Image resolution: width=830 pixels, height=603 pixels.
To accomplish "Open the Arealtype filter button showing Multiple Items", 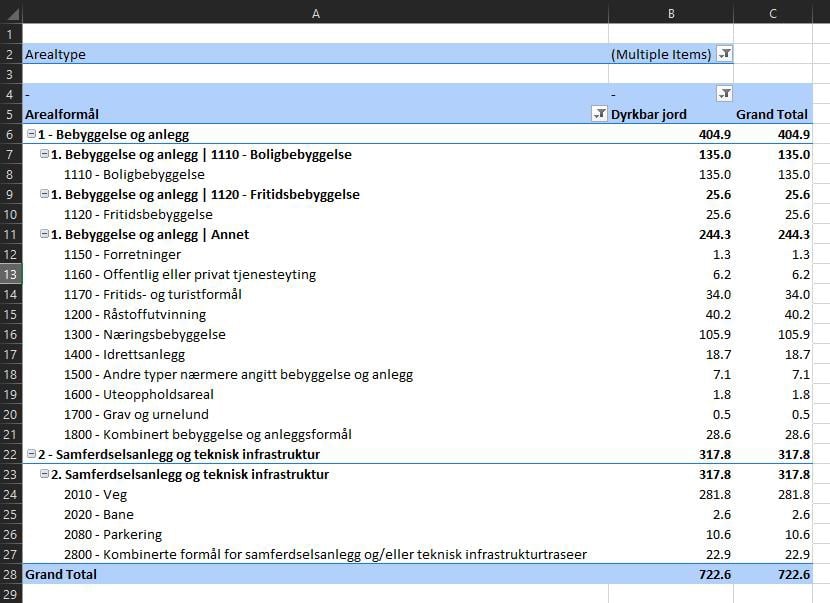I will click(725, 54).
